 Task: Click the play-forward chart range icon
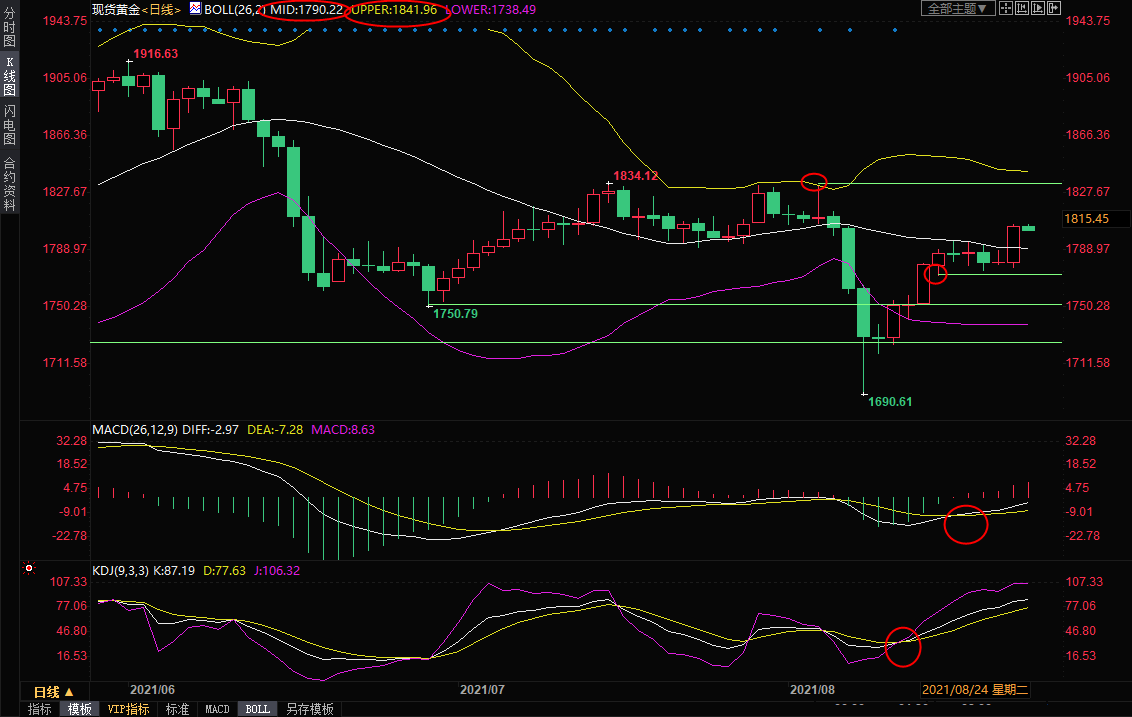(x=1038, y=8)
